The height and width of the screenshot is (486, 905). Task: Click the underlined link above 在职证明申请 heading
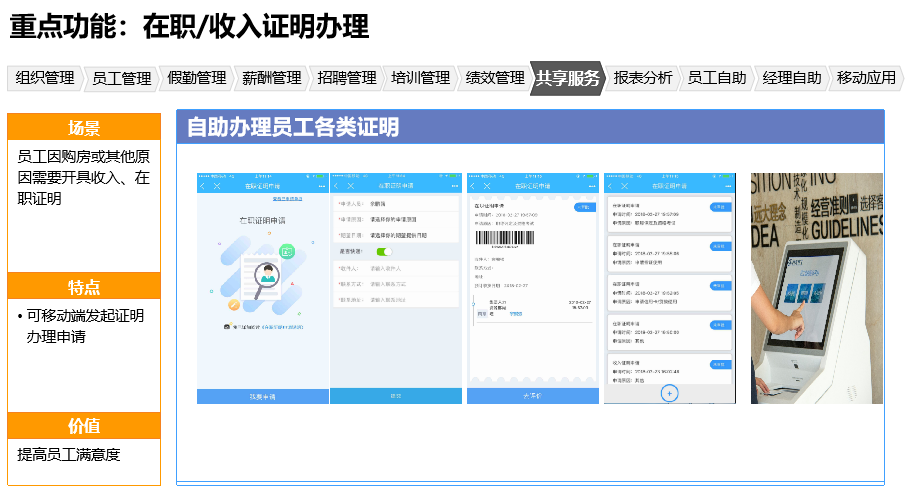coord(287,199)
